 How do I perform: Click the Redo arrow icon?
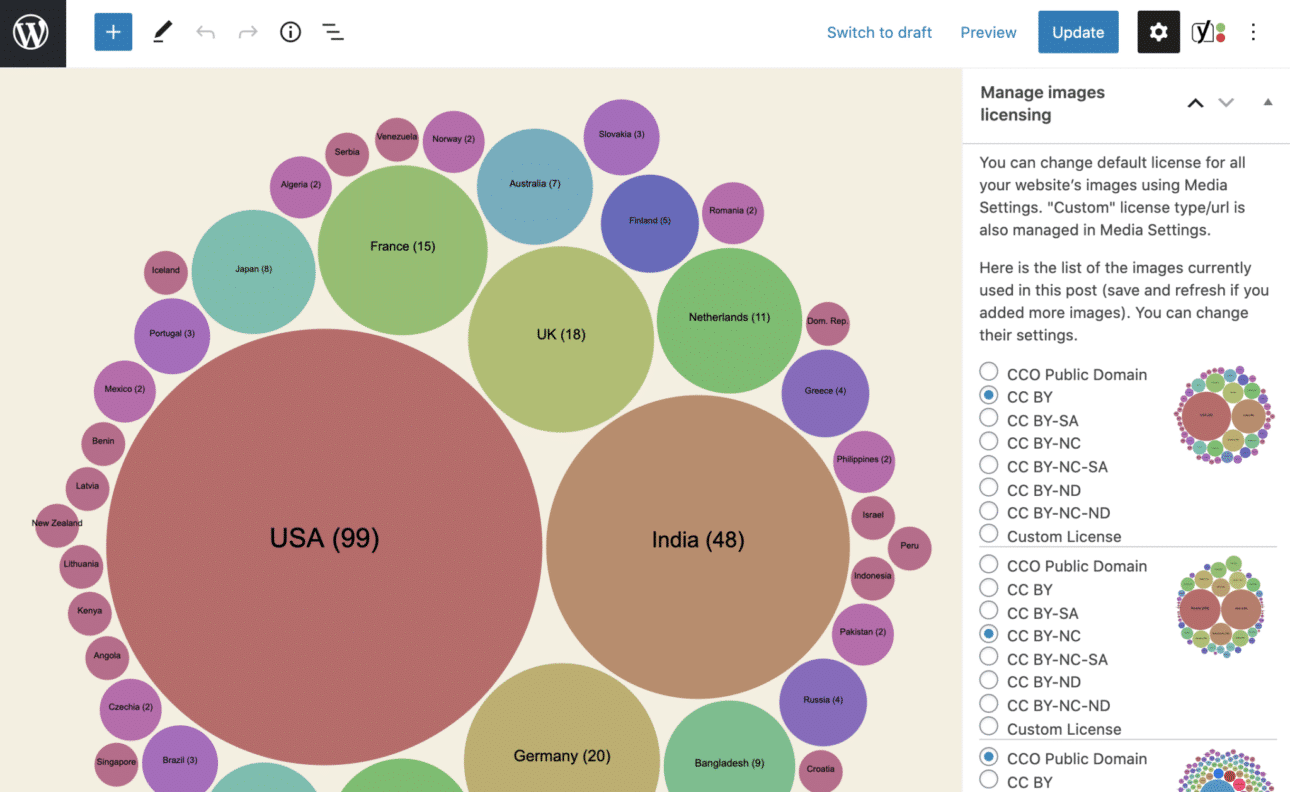(246, 31)
